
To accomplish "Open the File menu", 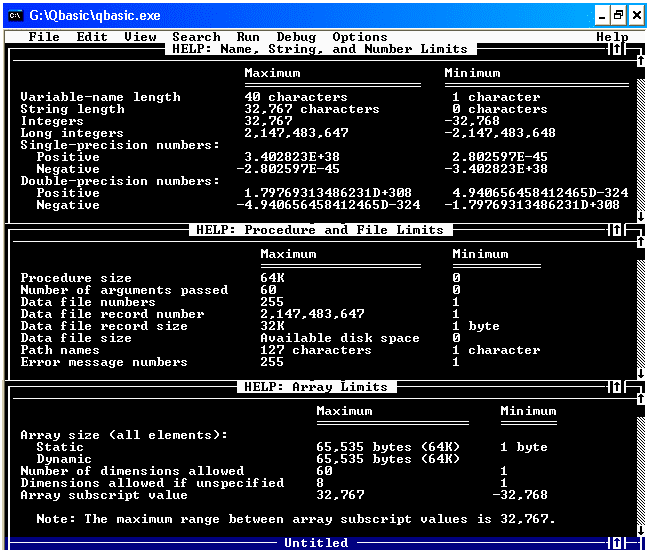I will point(44,37).
